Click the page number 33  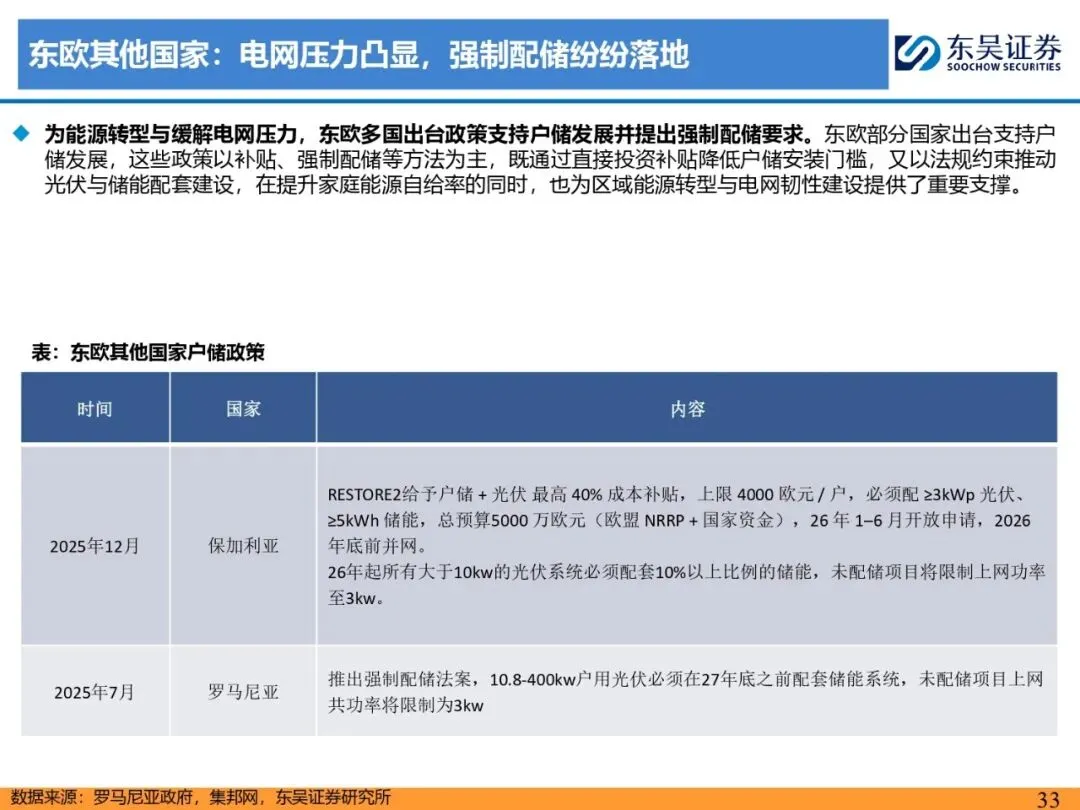pyautogui.click(x=1048, y=798)
